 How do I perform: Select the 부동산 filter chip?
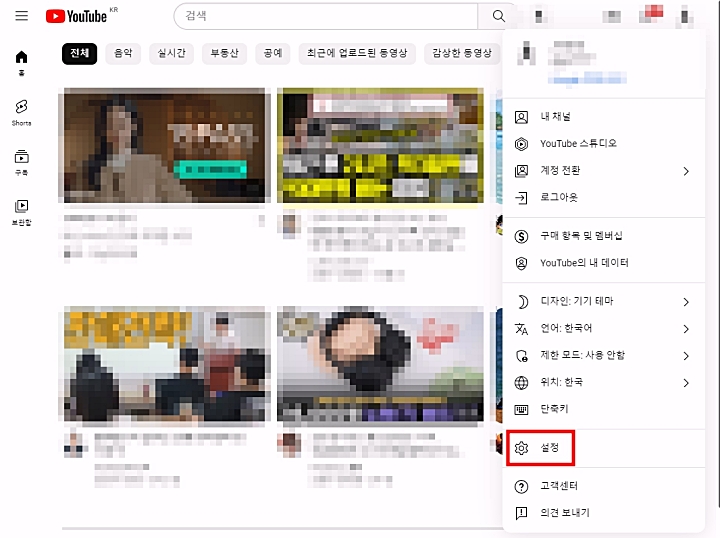point(225,53)
